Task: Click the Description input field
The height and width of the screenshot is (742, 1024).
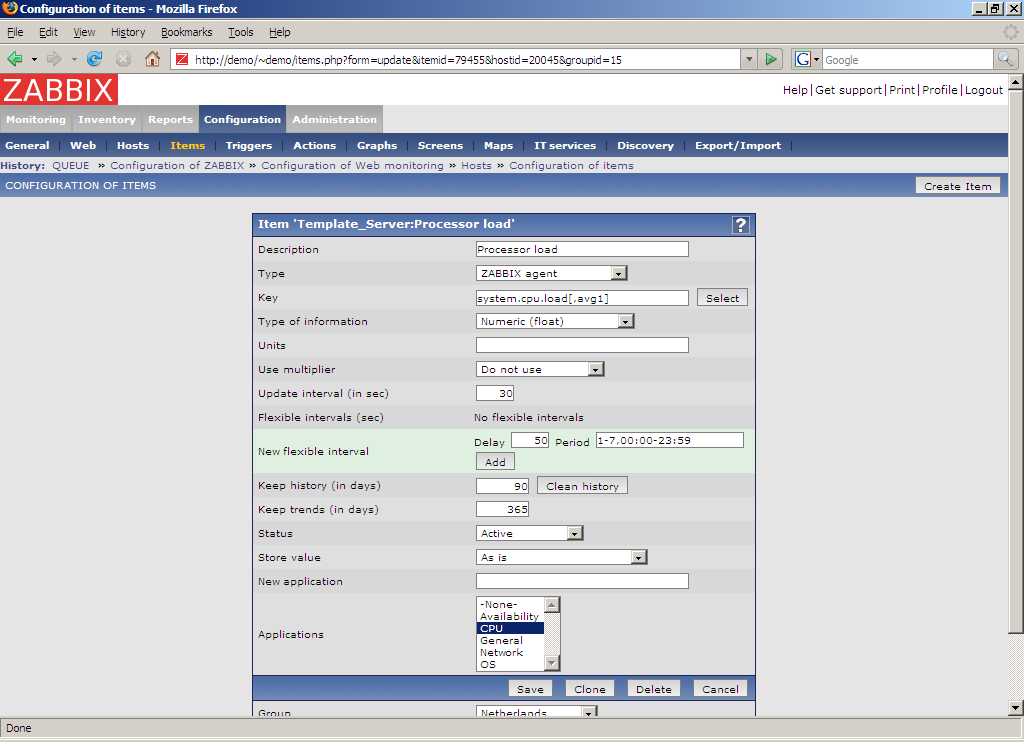Action: click(582, 249)
